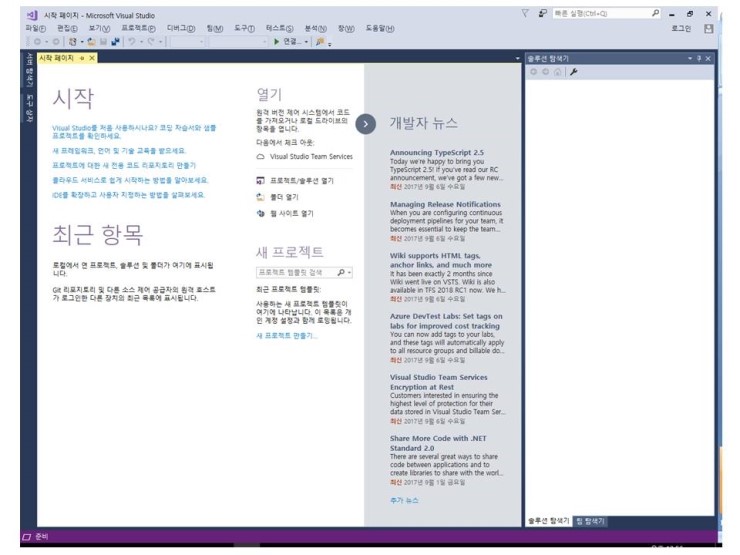
Task: Toggle auto-hide pin of Solution Explorer
Action: (x=699, y=59)
